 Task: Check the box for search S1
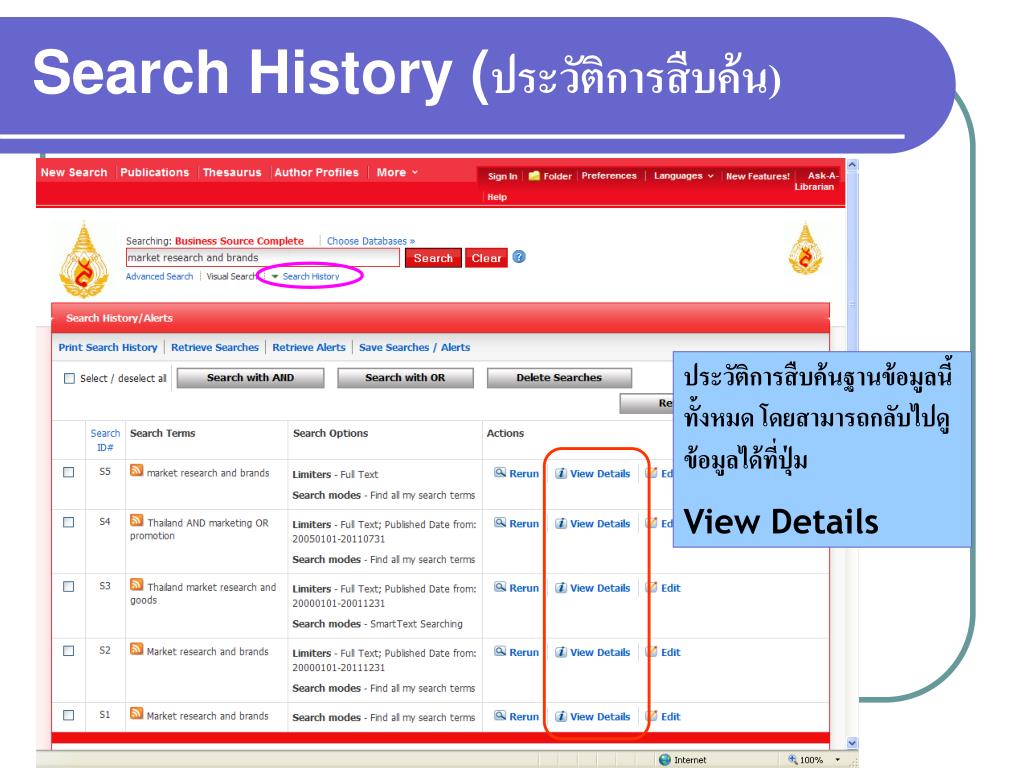pyautogui.click(x=69, y=715)
